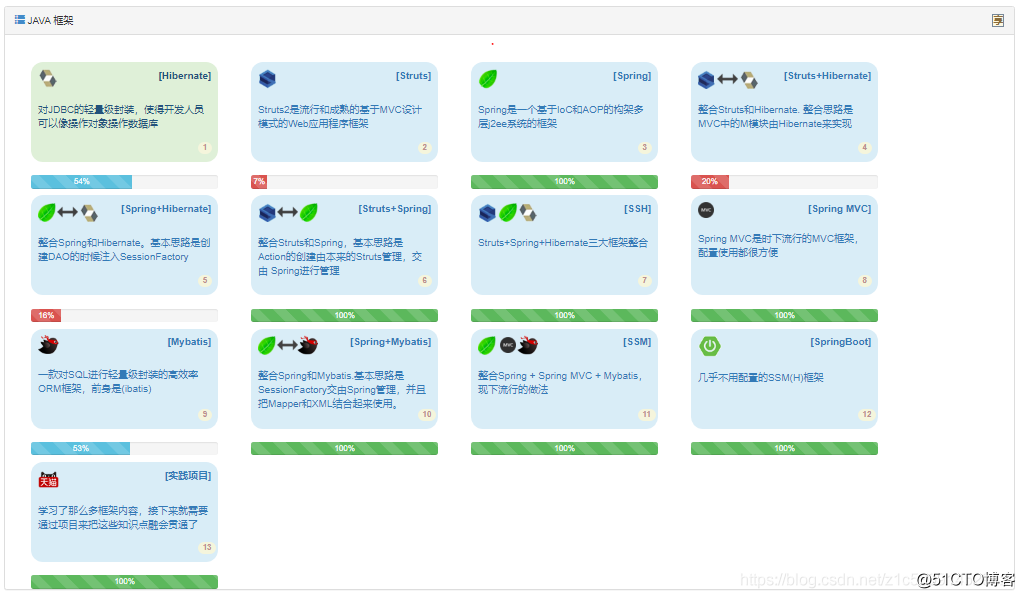Click the Hibernate description starting 对JDBC的轻量级封装

click(121, 116)
